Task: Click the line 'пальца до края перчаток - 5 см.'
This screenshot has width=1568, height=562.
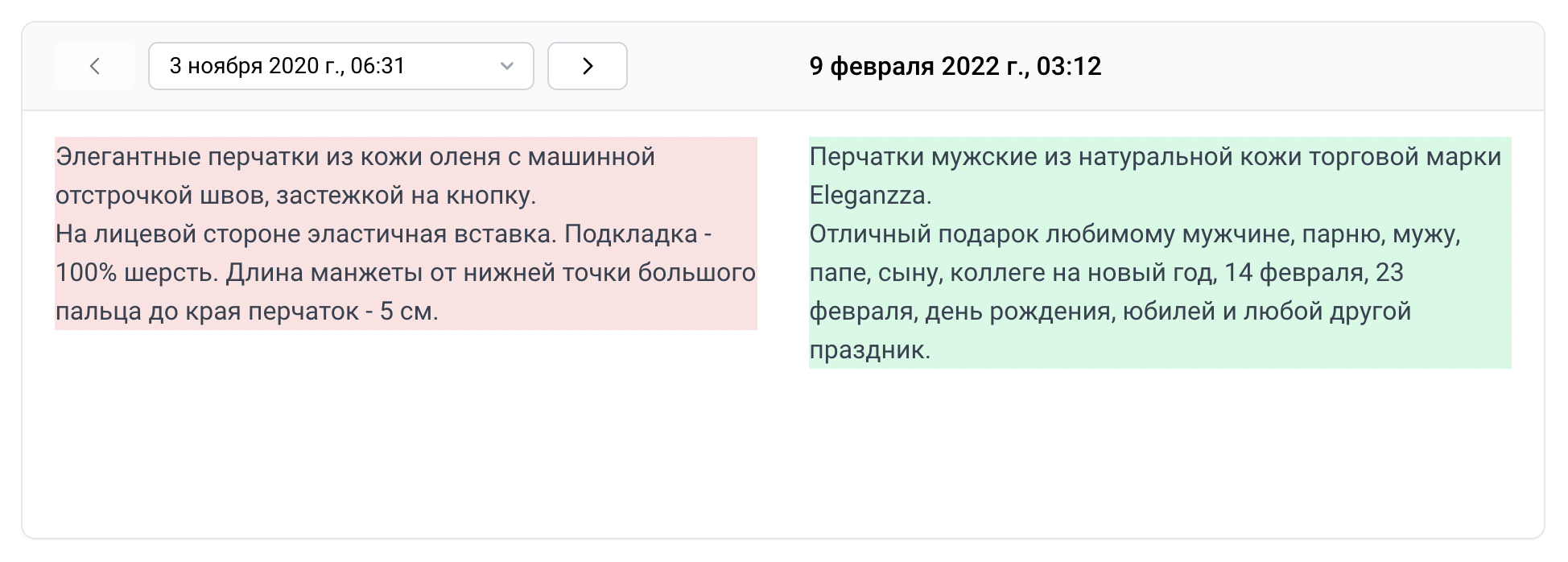Action: pos(246,312)
